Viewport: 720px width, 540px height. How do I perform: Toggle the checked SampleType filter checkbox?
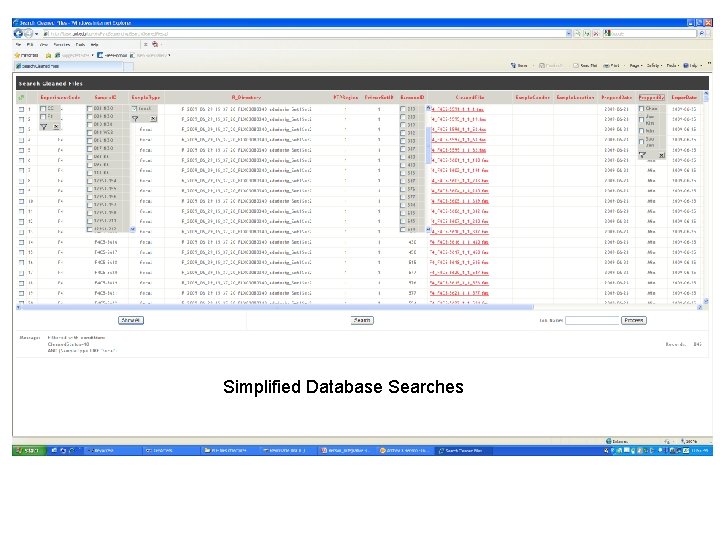point(135,109)
